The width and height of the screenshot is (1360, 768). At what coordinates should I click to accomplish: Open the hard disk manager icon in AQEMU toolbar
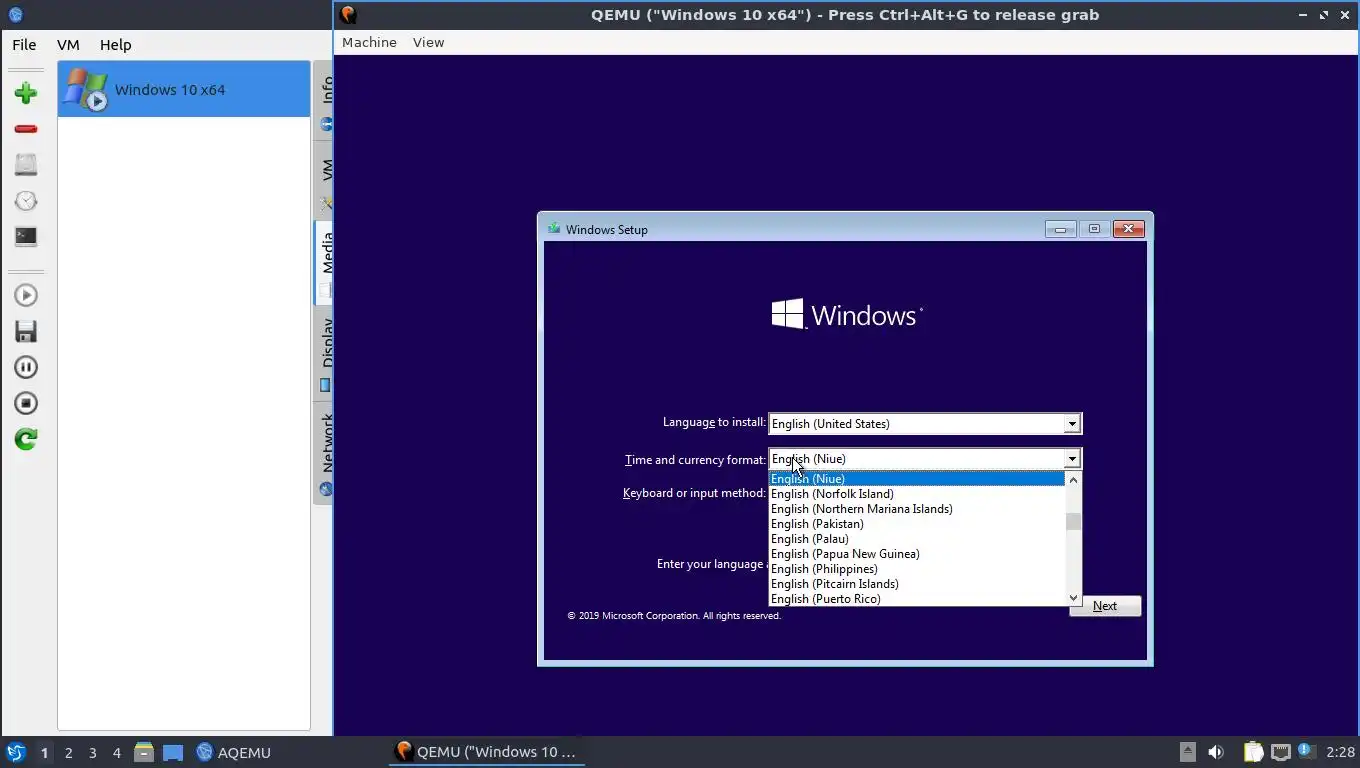click(26, 165)
